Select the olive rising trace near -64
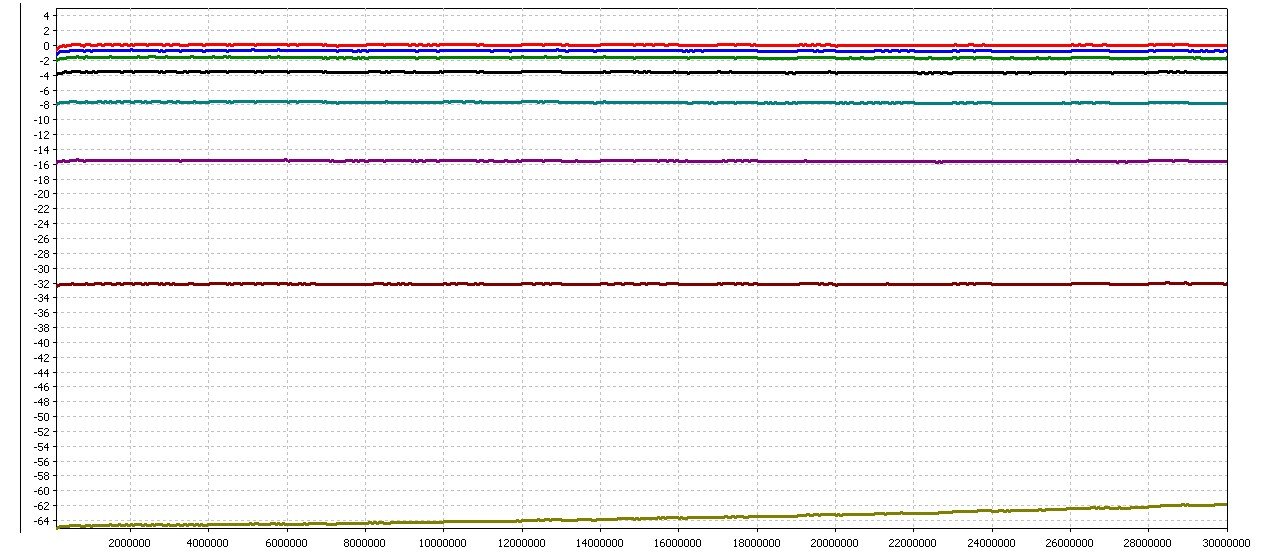Viewport: 1264px width, 552px height. click(640, 518)
